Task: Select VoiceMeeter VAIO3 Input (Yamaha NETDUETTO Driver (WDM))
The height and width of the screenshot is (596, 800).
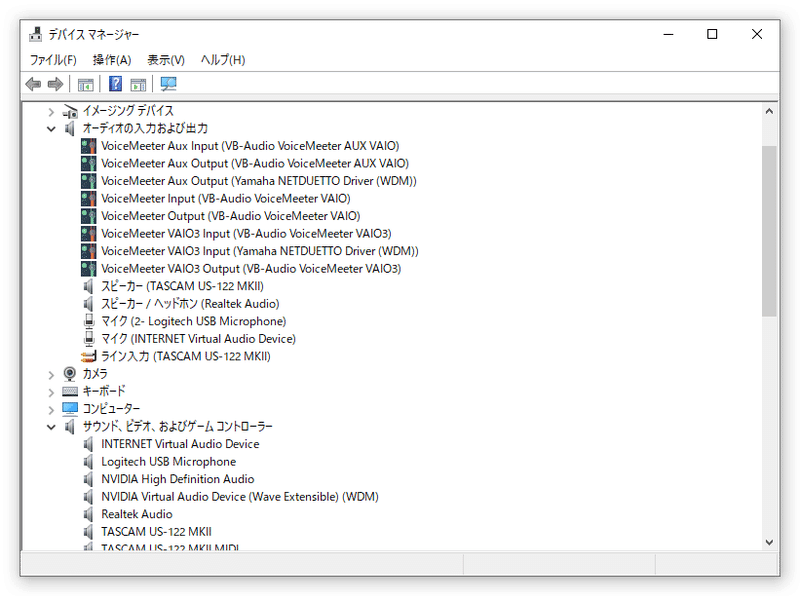Action: click(x=260, y=251)
